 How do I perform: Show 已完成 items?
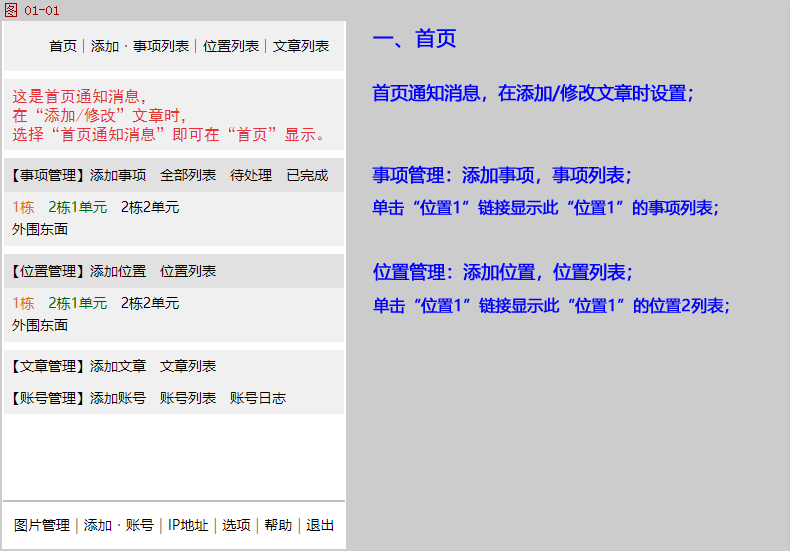pyautogui.click(x=307, y=175)
